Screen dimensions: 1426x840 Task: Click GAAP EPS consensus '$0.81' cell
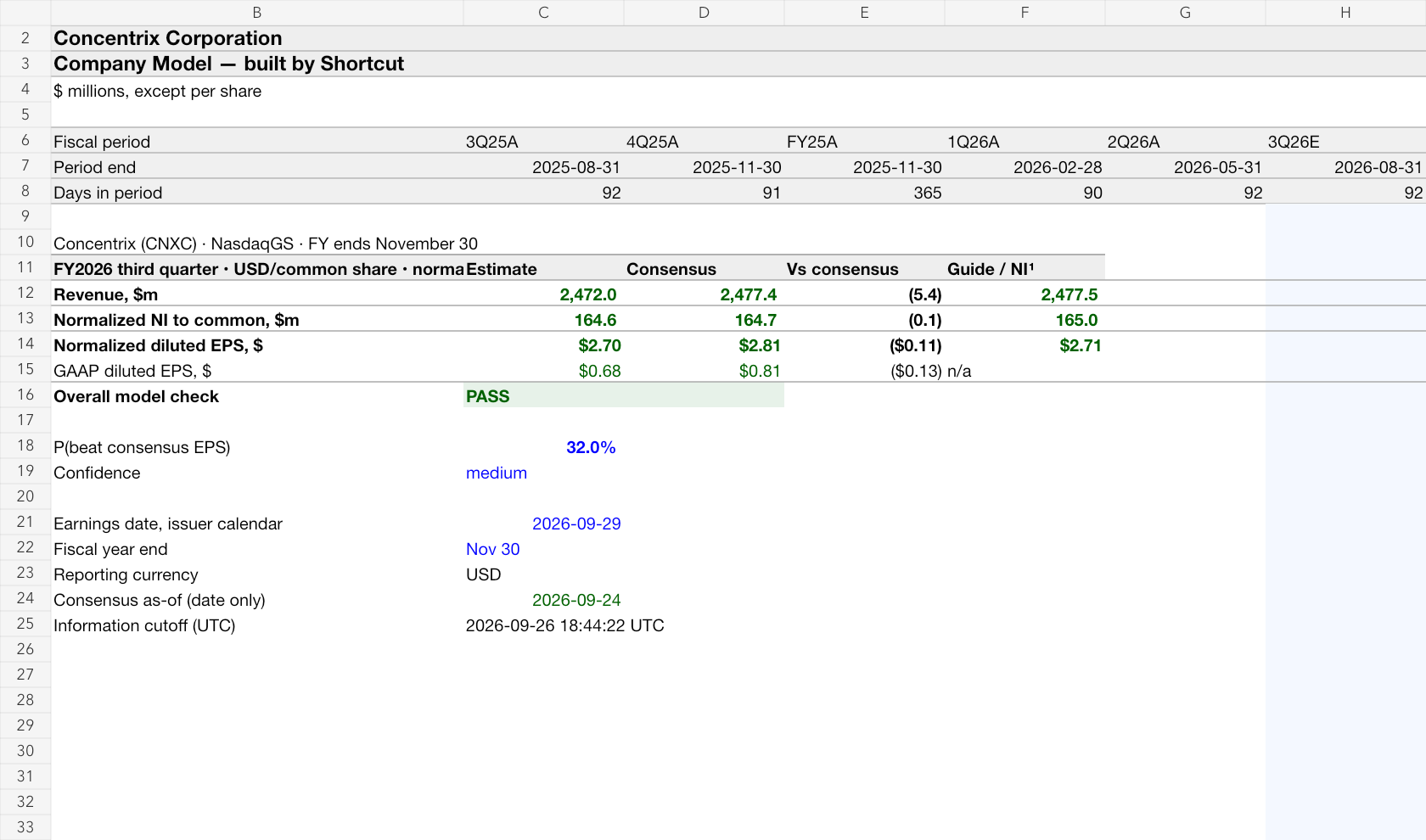click(704, 370)
